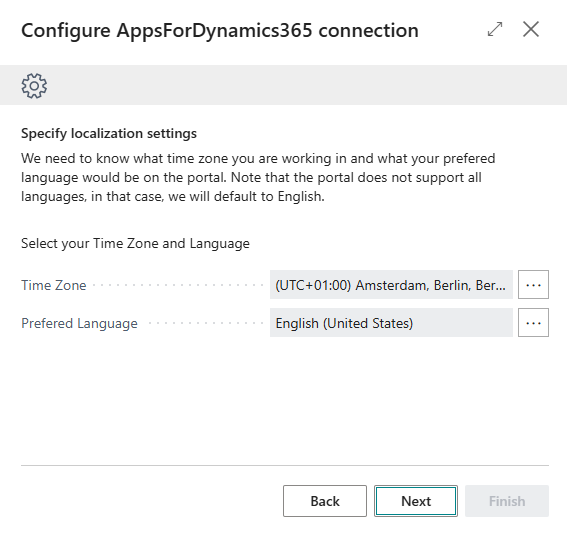This screenshot has width=567, height=538.
Task: Open the Time Zone lookup ellipsis
Action: (x=533, y=285)
